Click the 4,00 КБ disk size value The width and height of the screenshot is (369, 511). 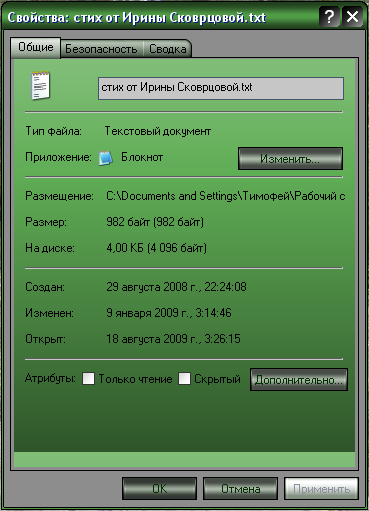(x=156, y=248)
